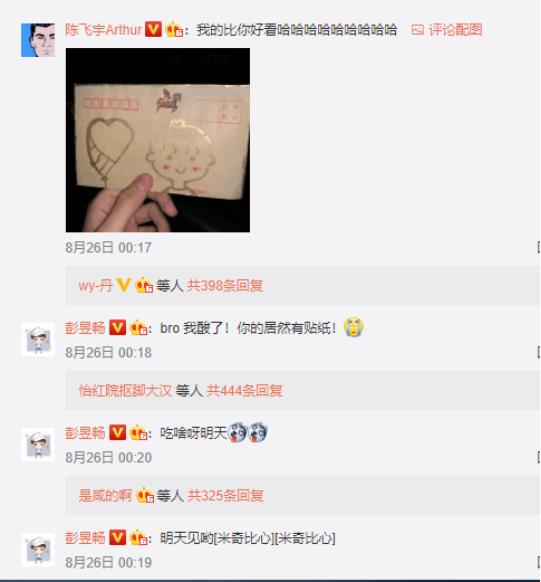This screenshot has width=541, height=582.
Task: Open 怡红院抠脚大汉 user profile
Action: pos(125,390)
